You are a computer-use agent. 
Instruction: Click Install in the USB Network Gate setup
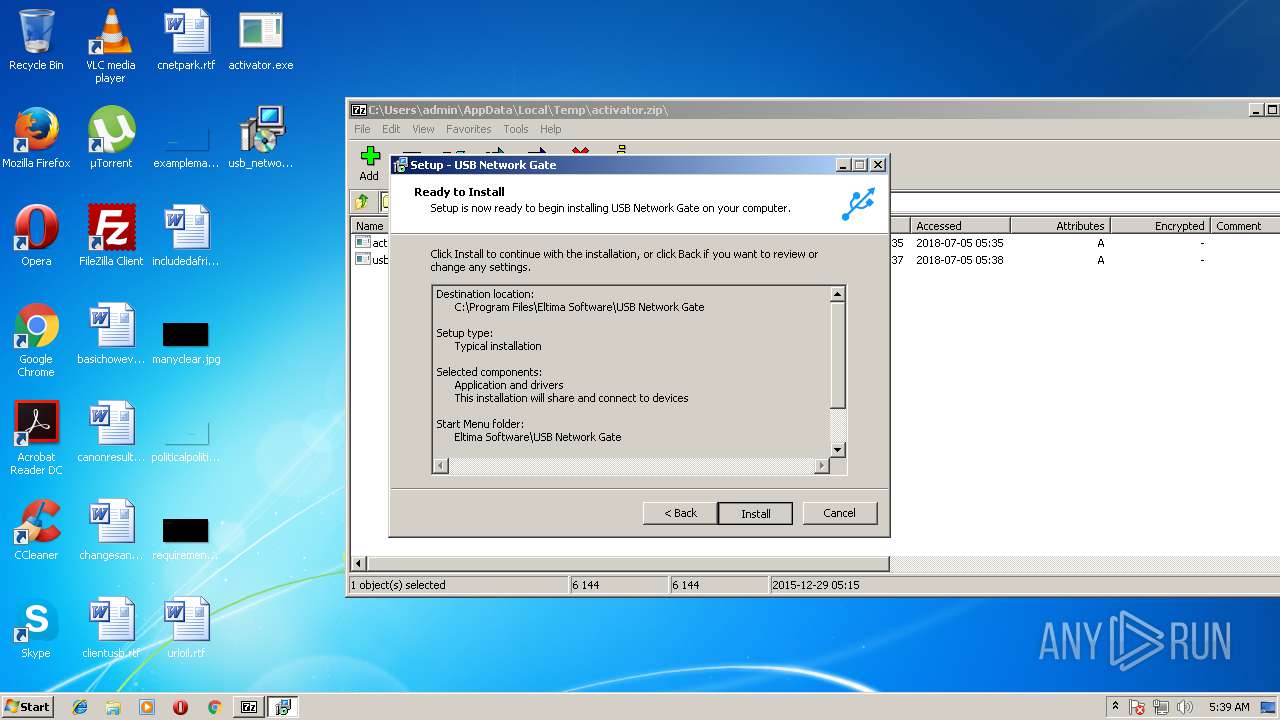point(755,513)
